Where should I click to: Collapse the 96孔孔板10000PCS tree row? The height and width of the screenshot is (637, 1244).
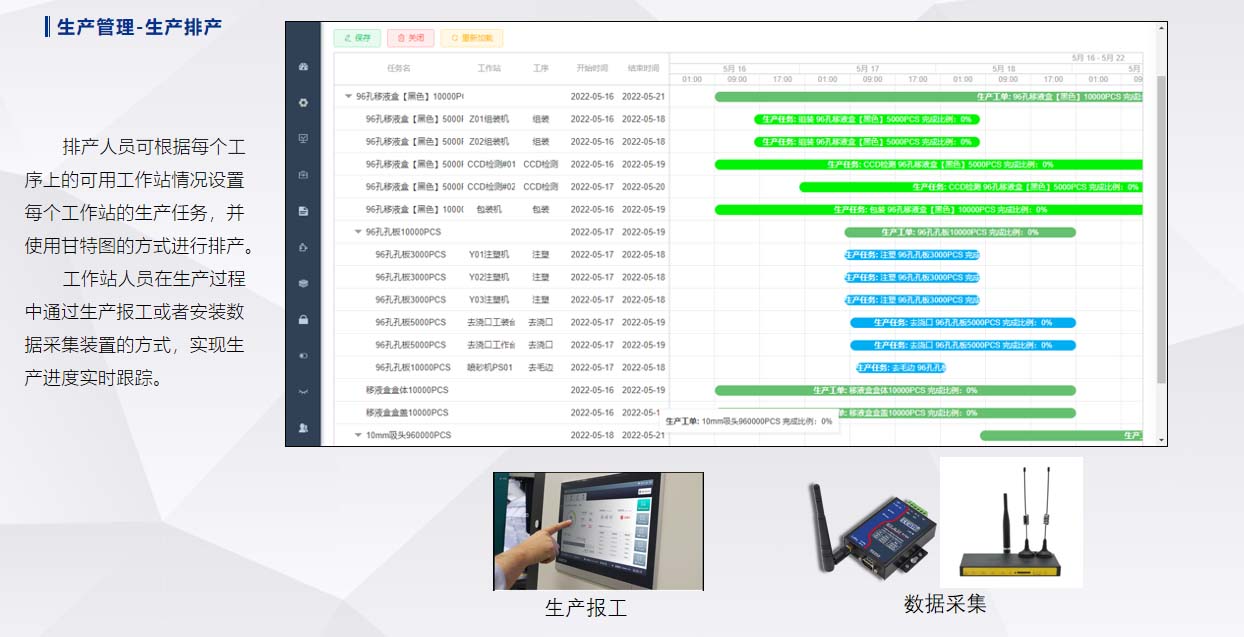[358, 232]
